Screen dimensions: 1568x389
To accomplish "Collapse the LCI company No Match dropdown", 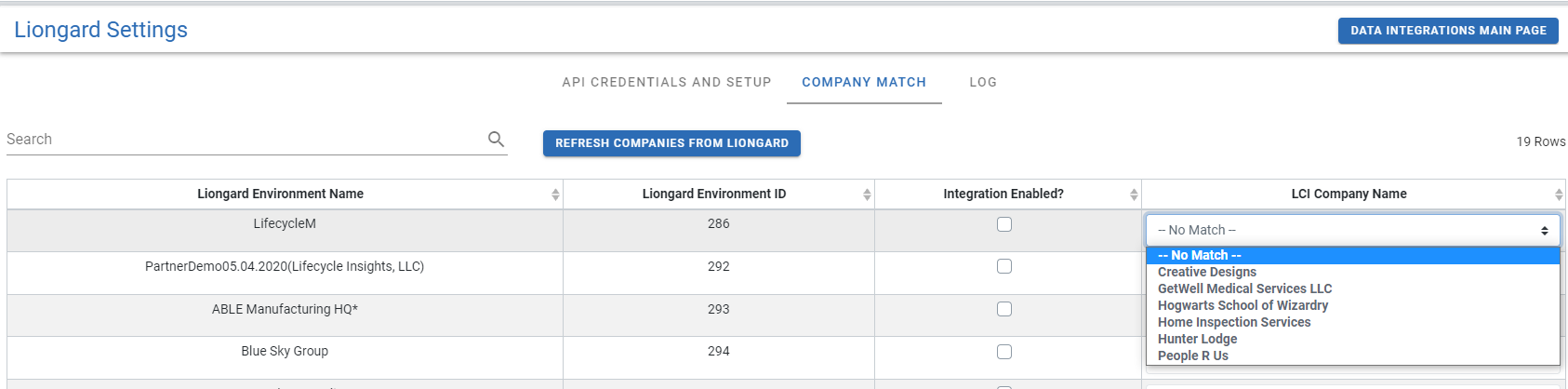I will click(1353, 230).
